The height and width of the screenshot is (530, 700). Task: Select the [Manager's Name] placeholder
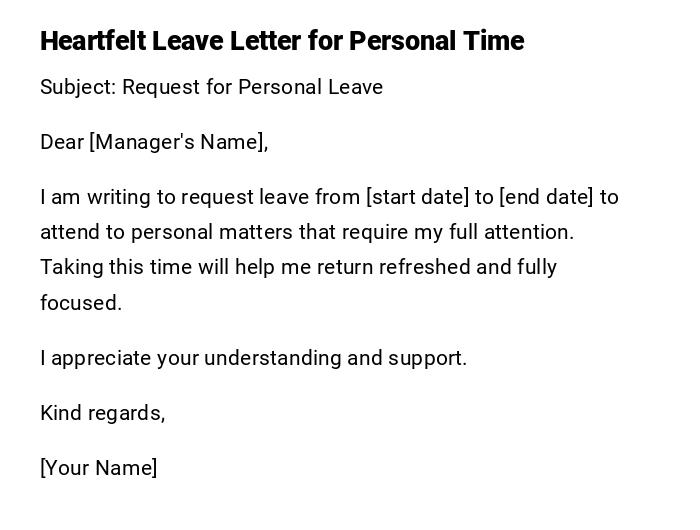point(179,142)
